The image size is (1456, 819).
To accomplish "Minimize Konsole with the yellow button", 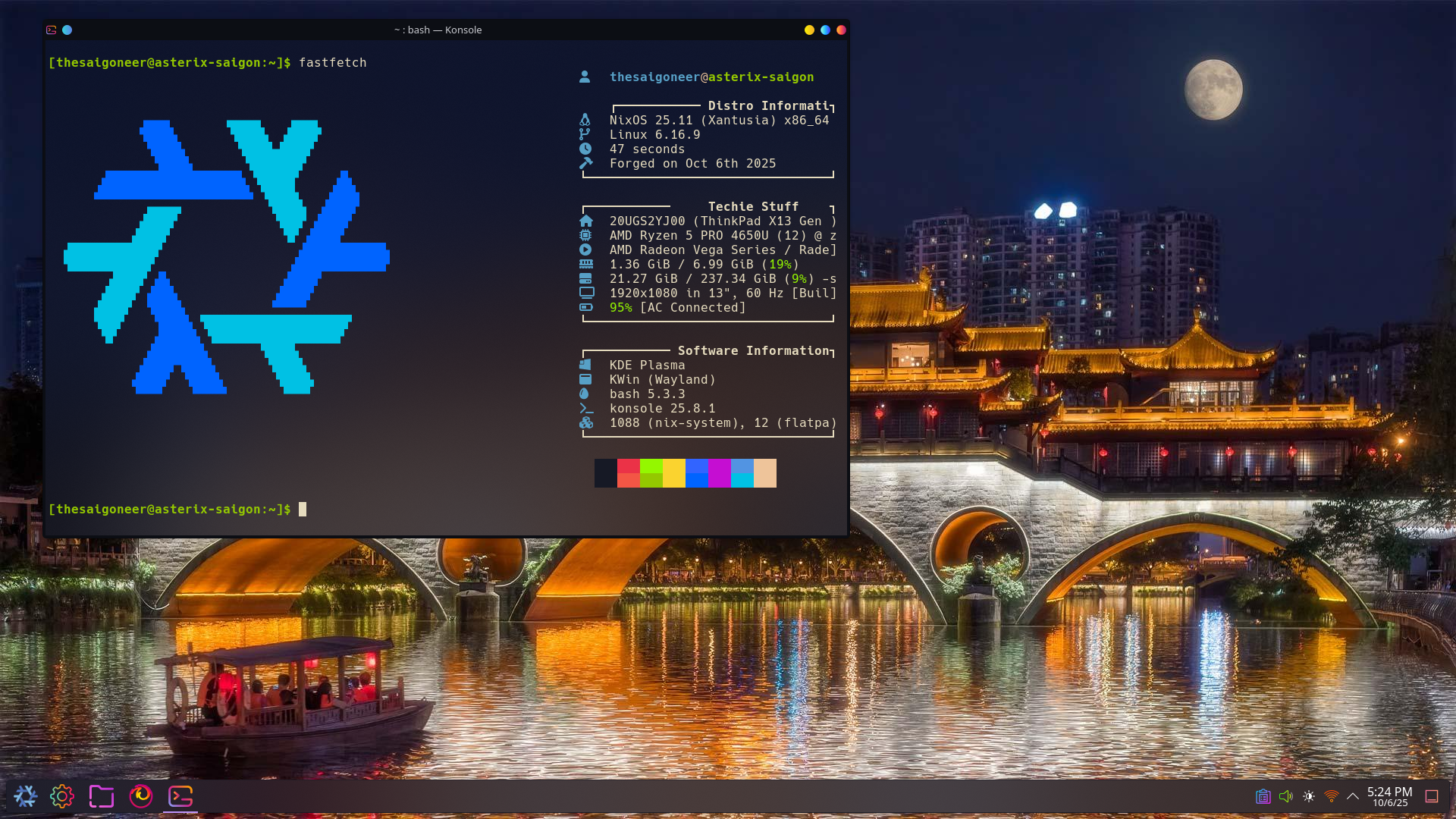I will [x=809, y=30].
